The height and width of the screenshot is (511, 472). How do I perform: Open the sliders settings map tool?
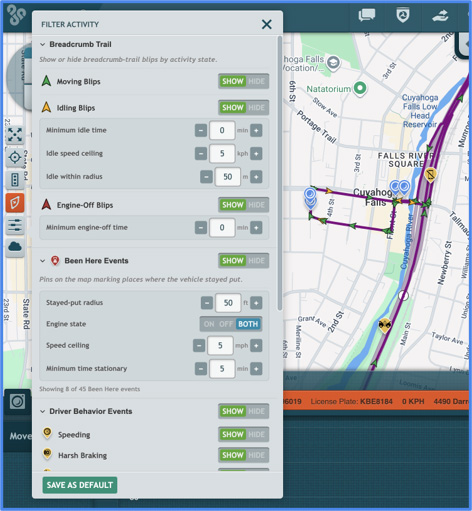point(15,225)
